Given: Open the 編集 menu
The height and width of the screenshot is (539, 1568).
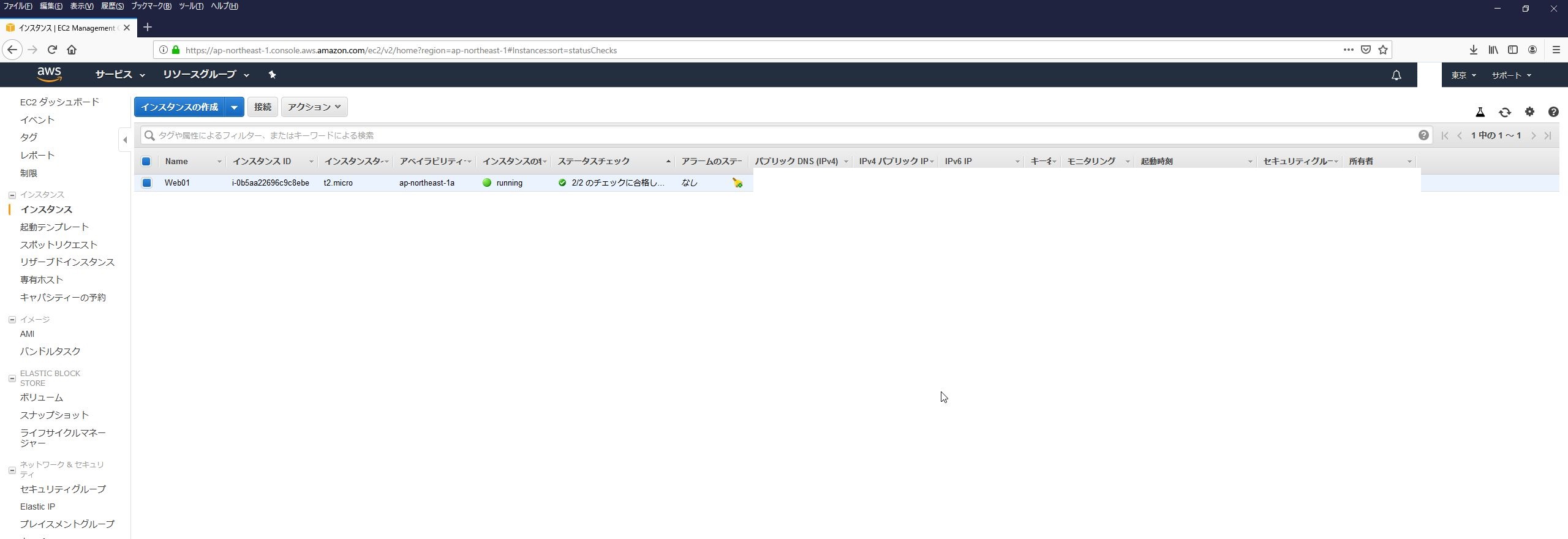Looking at the screenshot, I should pos(51,6).
